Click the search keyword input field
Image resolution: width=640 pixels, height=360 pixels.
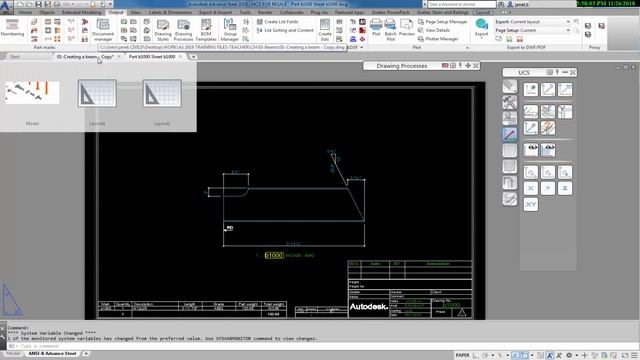[462, 4]
